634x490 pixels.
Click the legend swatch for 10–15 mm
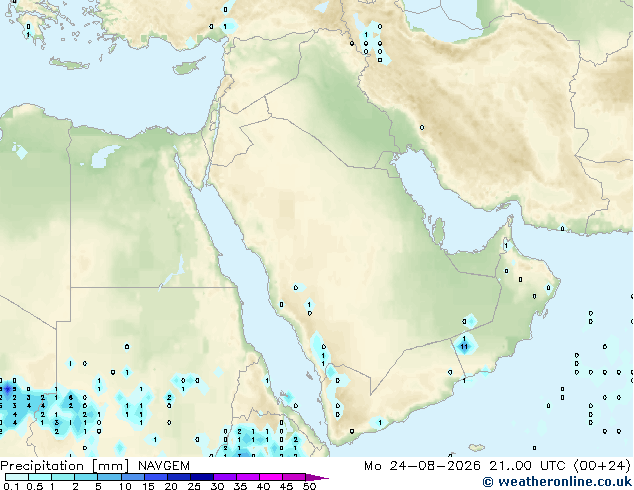pyautogui.click(x=132, y=477)
